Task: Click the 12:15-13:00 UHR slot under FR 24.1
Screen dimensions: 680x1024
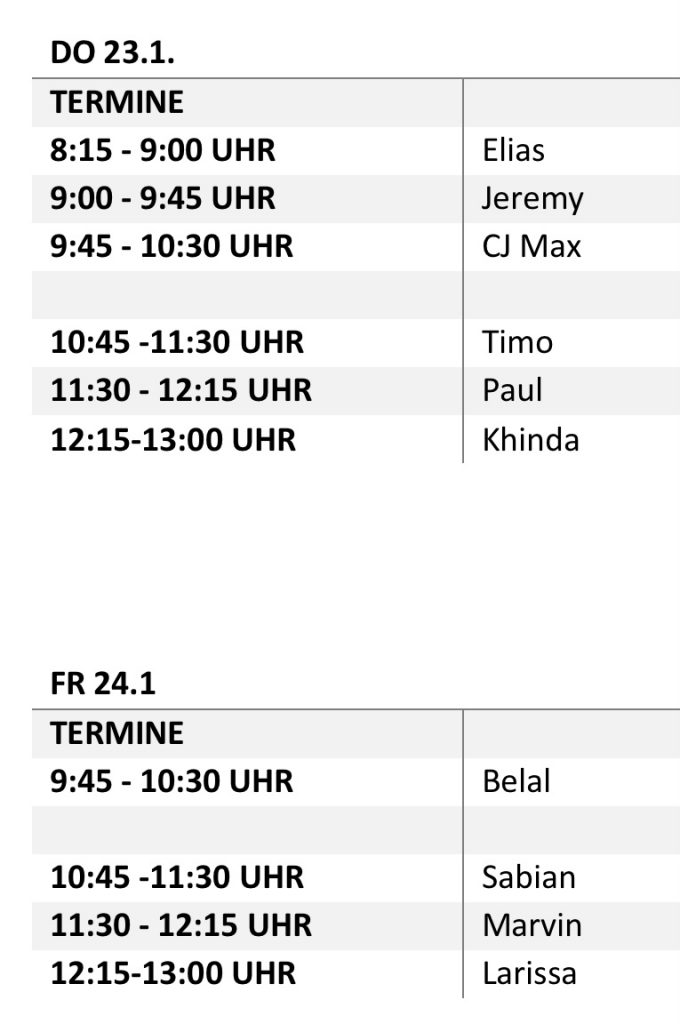Action: (x=173, y=974)
